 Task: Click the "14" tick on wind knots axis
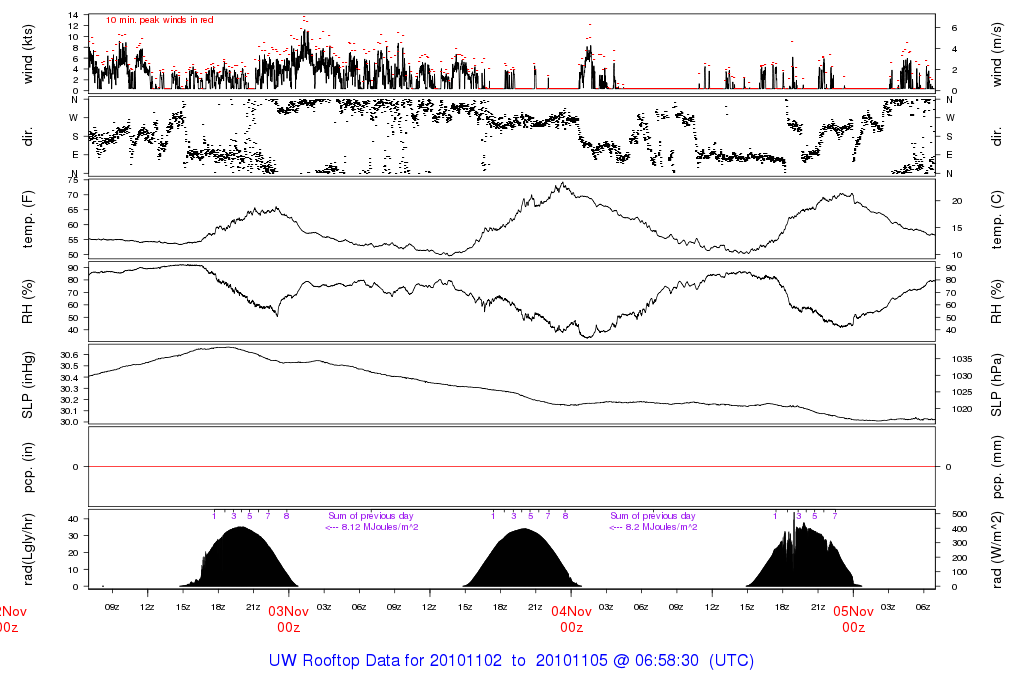click(74, 15)
